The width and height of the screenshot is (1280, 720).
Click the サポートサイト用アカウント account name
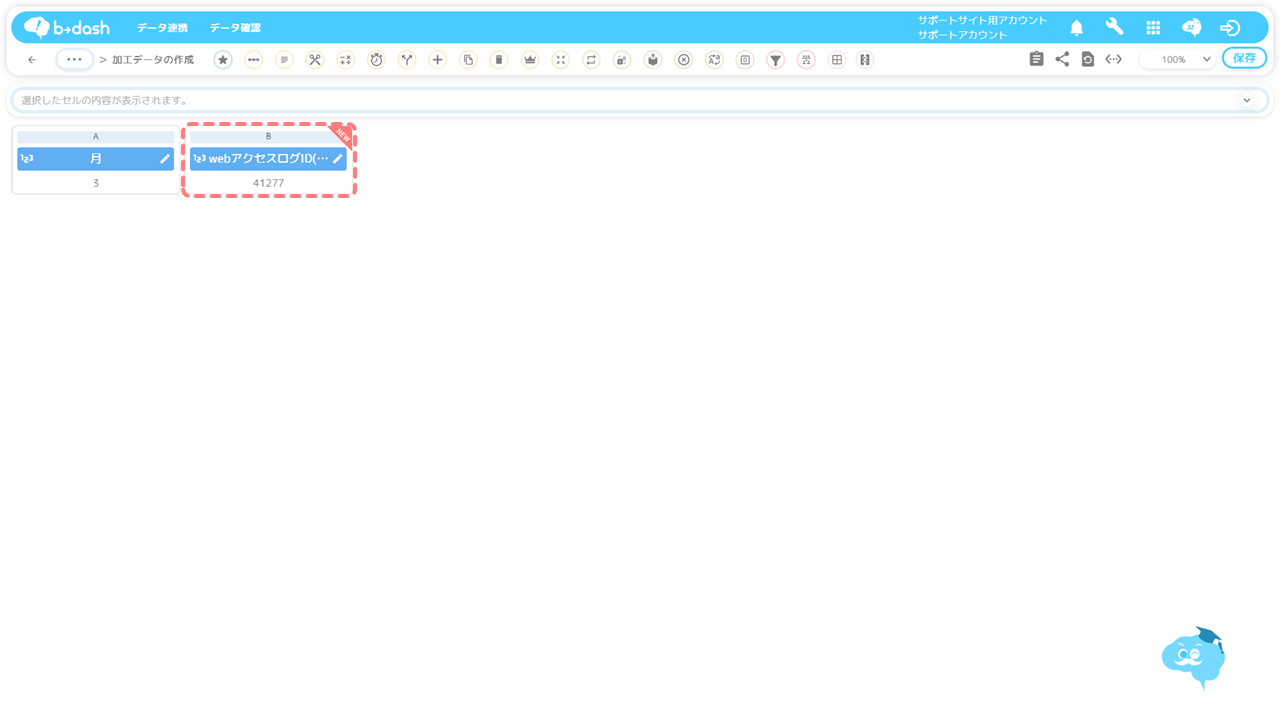point(982,20)
